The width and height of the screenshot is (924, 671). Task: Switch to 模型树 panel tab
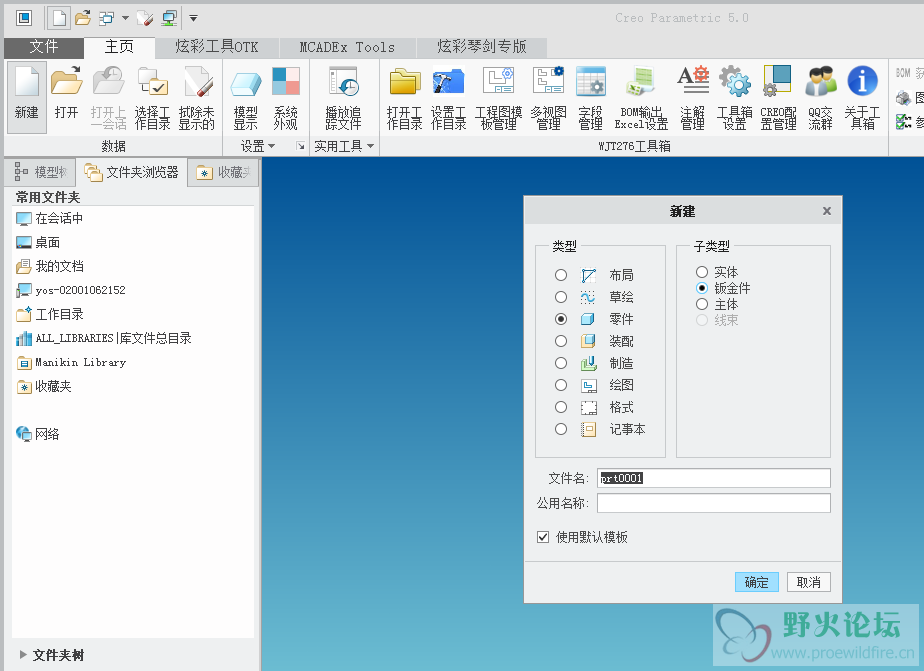41,172
